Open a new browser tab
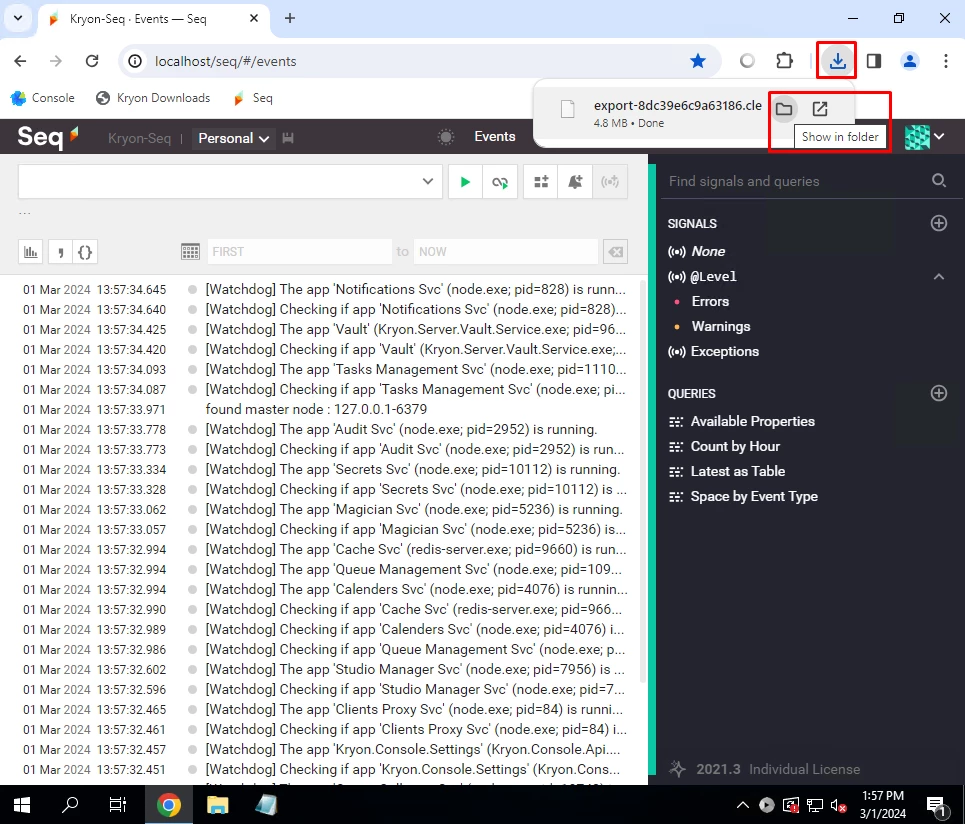The height and width of the screenshot is (824, 965). (290, 18)
